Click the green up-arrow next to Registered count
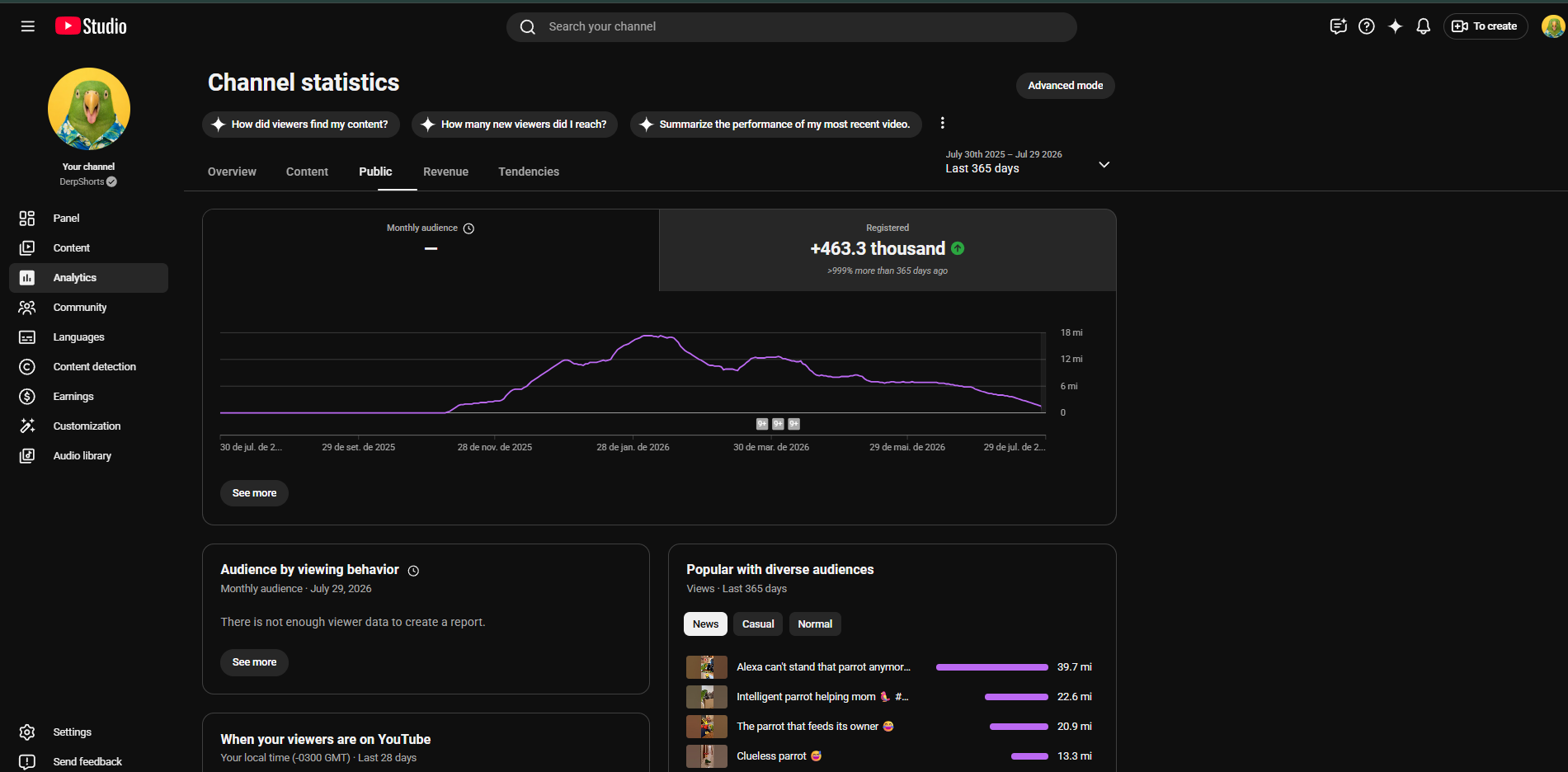 click(x=958, y=248)
